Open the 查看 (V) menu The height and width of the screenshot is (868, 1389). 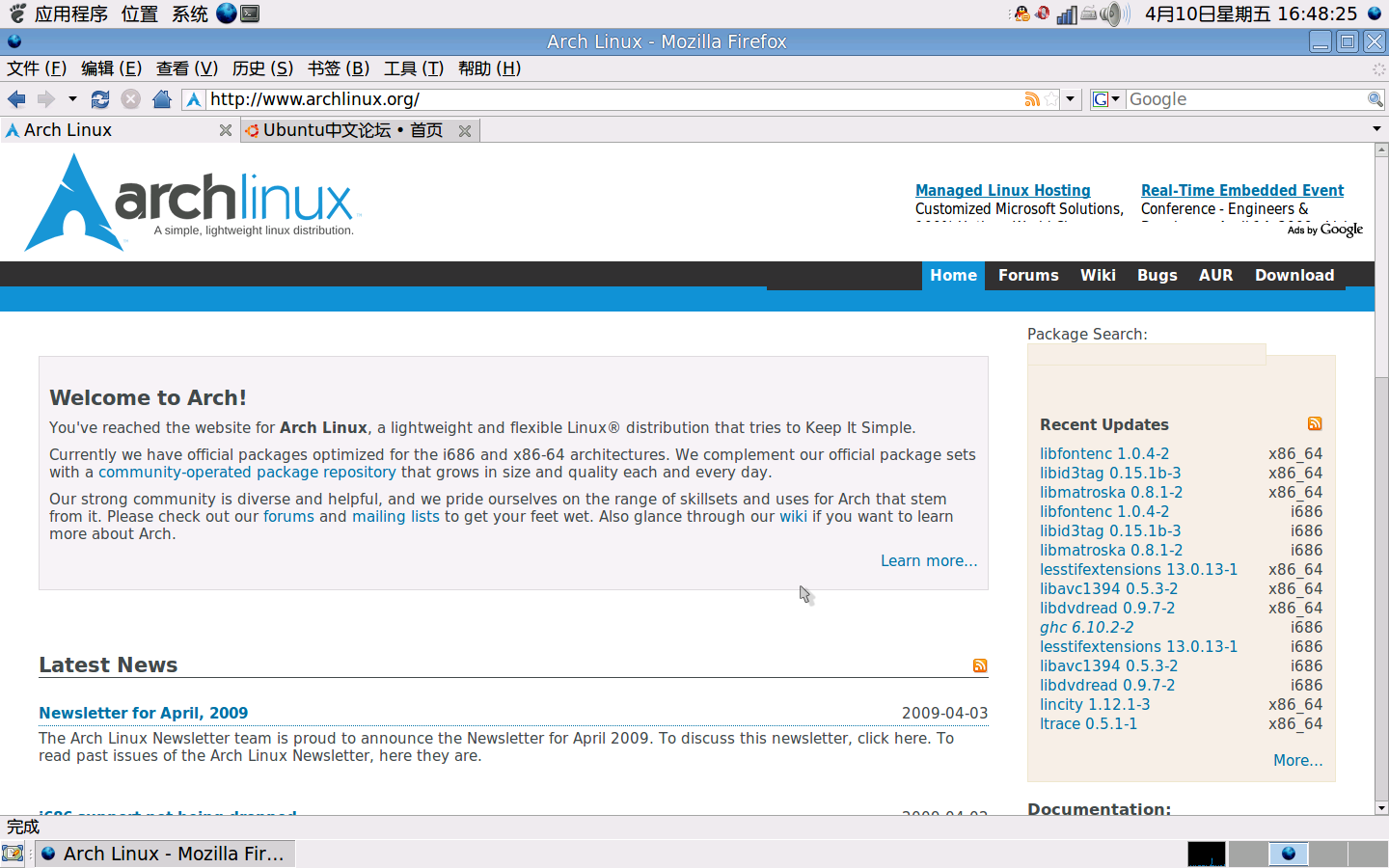click(187, 68)
